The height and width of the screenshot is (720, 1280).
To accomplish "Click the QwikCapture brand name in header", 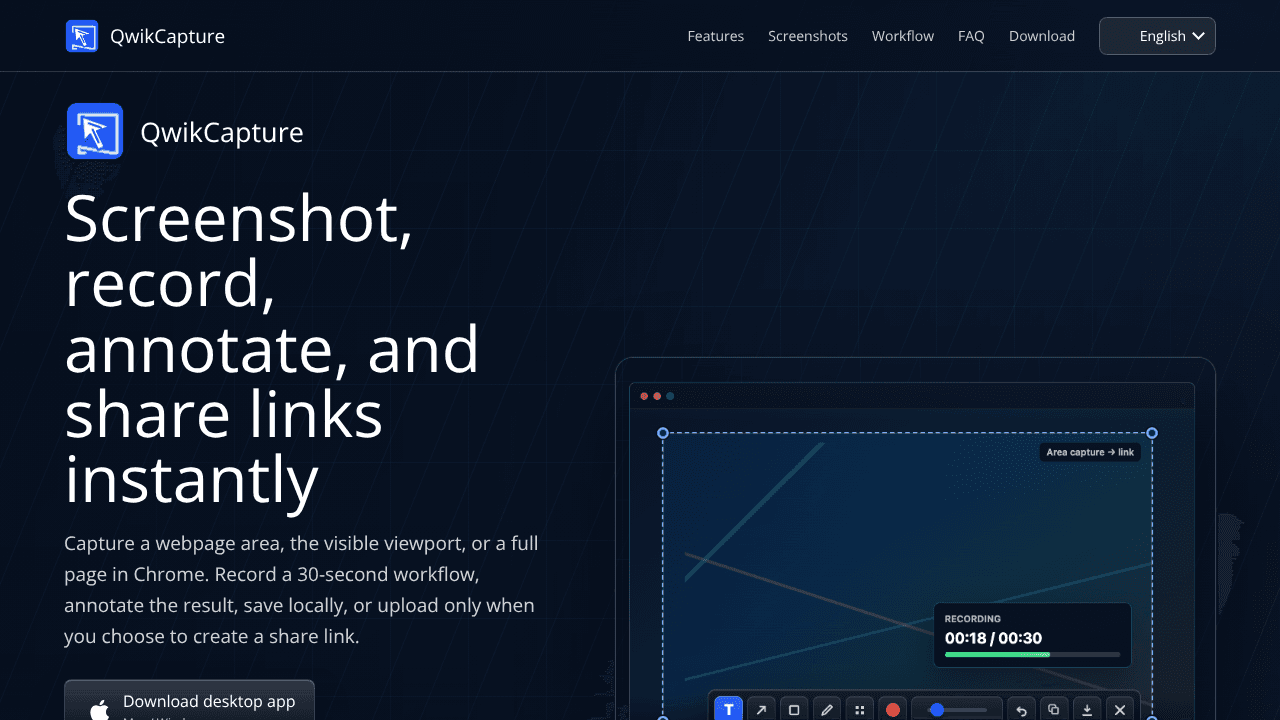I will 168,36.
